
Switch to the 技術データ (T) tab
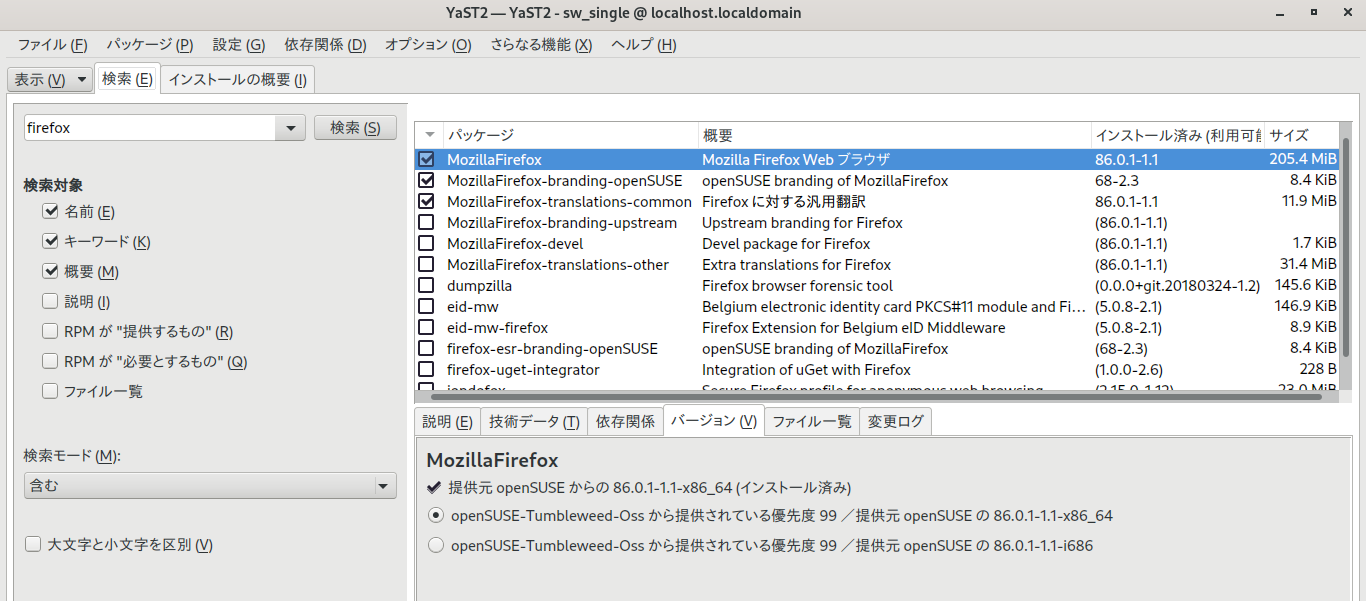(534, 422)
